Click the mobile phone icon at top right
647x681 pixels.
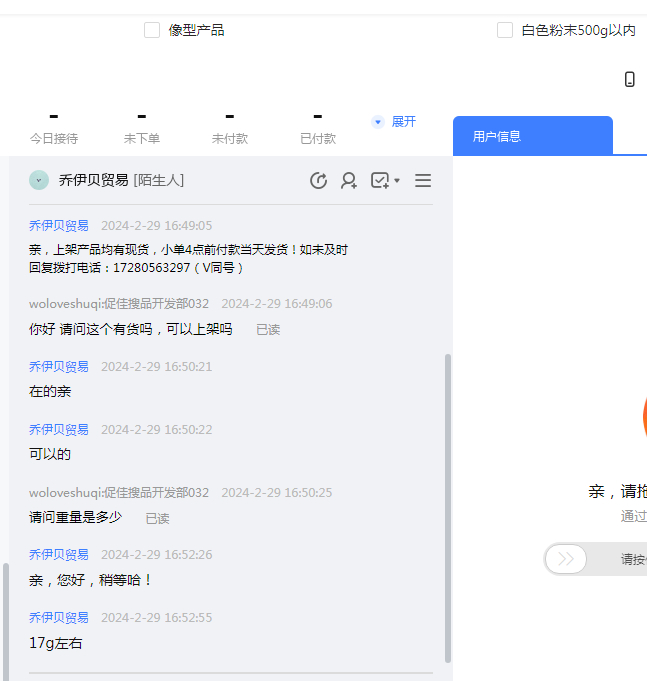[629, 79]
